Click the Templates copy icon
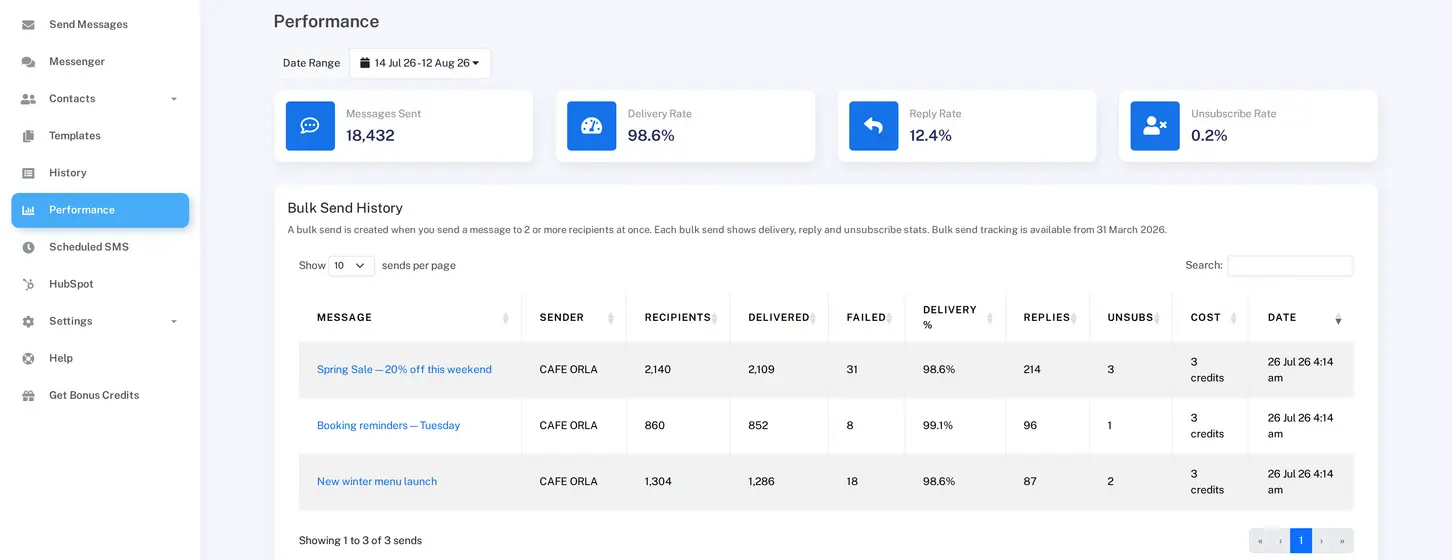 tap(28, 136)
